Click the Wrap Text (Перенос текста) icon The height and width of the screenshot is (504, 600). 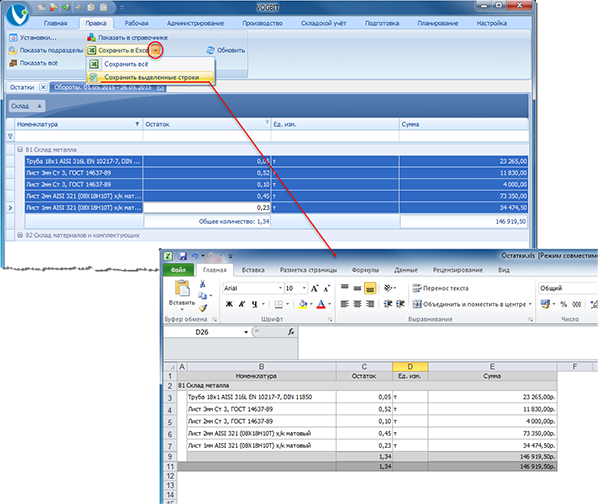pos(416,288)
